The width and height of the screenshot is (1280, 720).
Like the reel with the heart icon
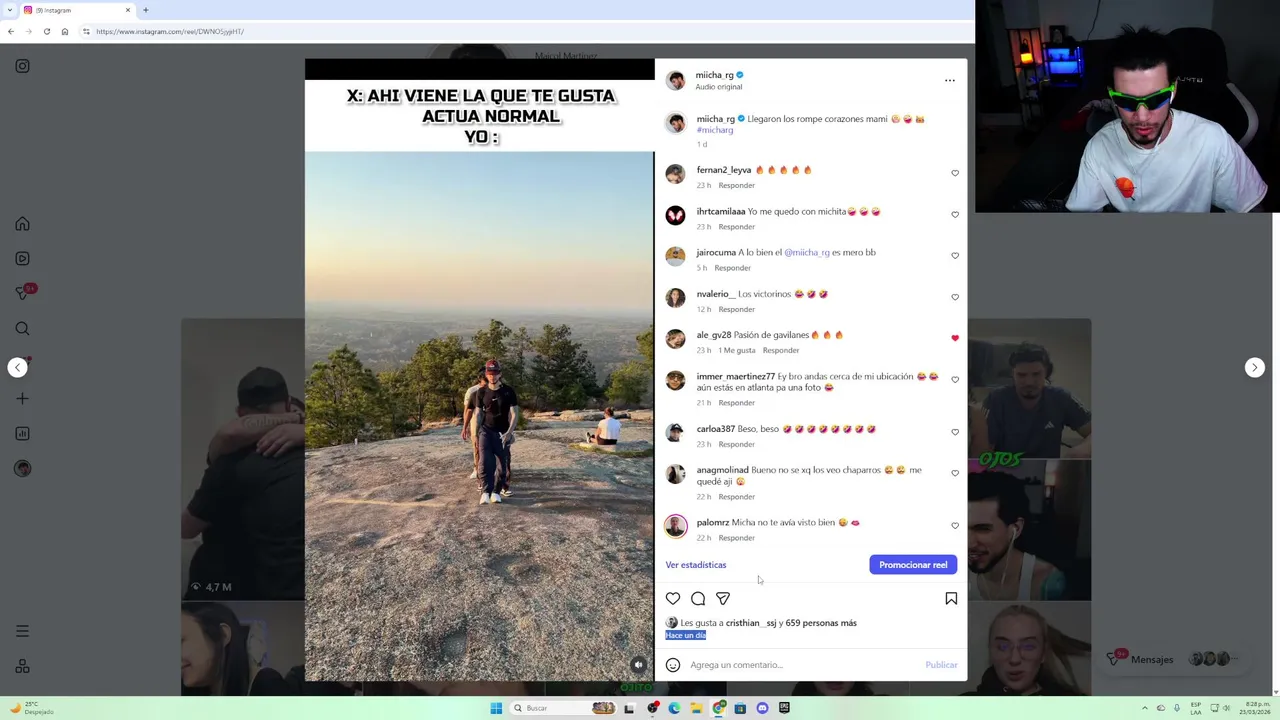click(673, 598)
